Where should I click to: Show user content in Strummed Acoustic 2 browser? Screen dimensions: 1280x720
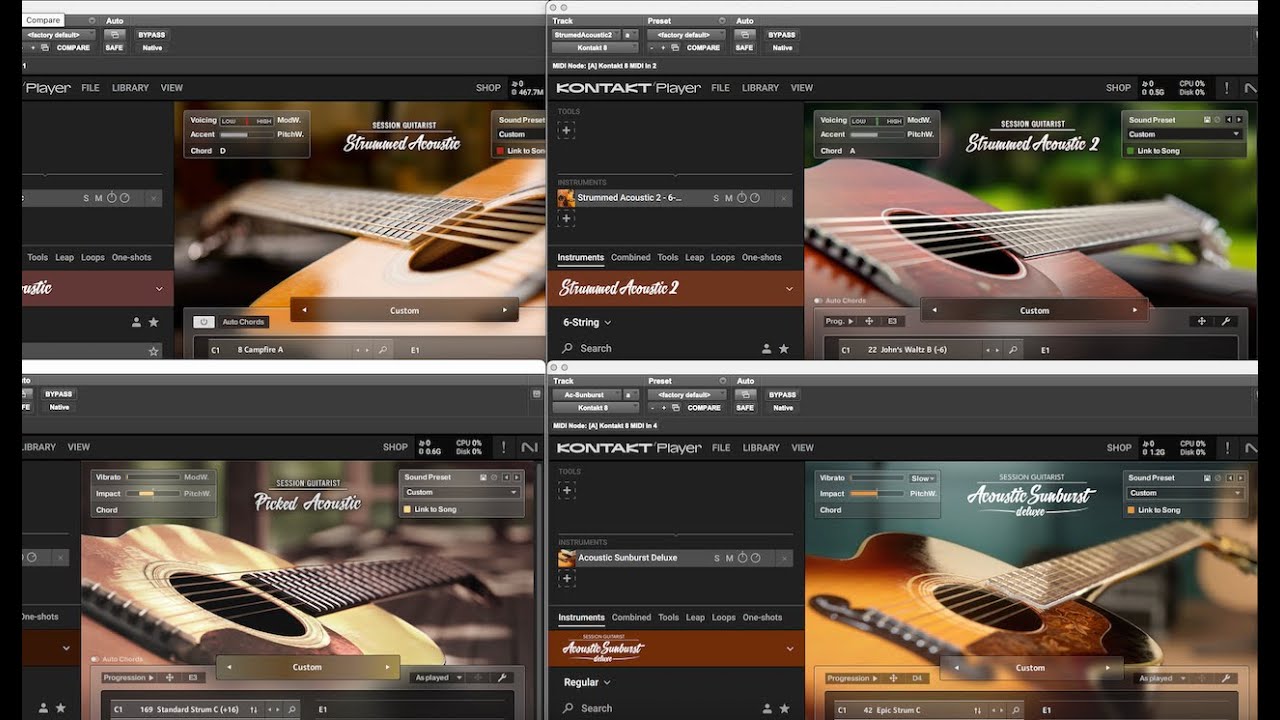pyautogui.click(x=766, y=348)
